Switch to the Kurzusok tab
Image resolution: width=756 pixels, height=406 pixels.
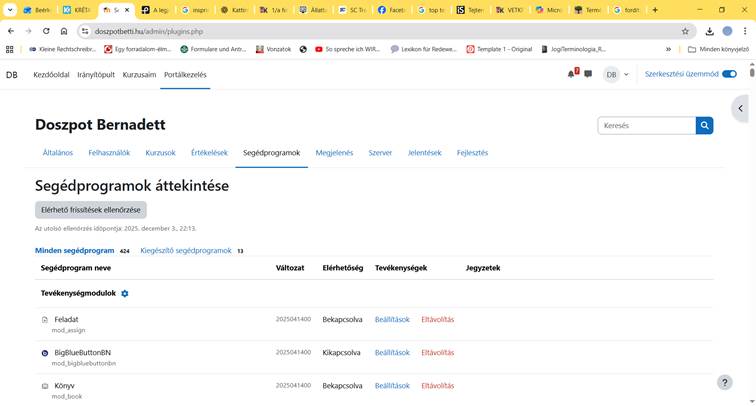coord(161,153)
